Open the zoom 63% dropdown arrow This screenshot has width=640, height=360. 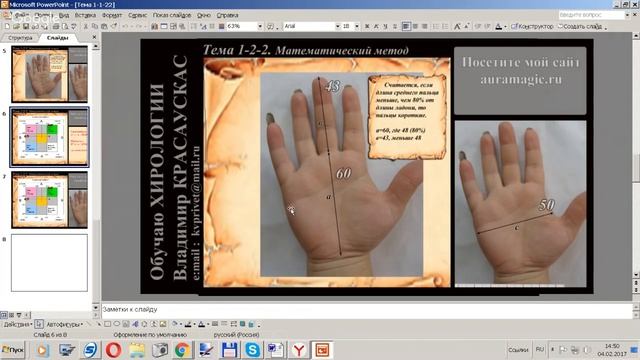[260, 26]
